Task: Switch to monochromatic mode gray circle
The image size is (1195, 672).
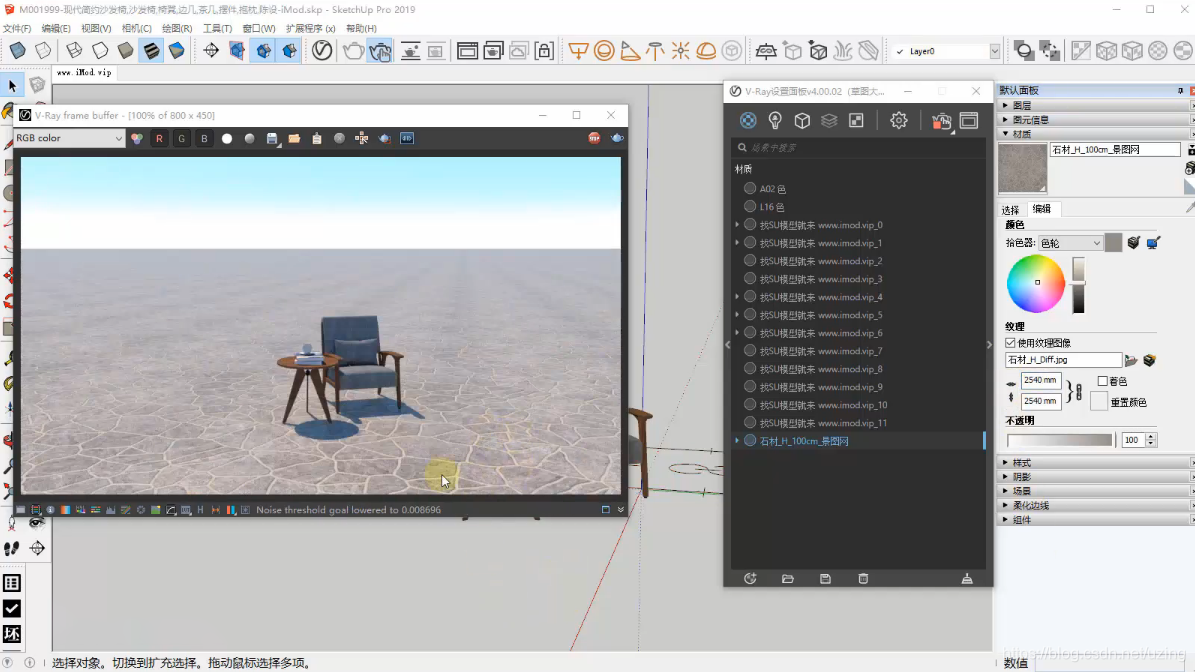Action: [249, 139]
